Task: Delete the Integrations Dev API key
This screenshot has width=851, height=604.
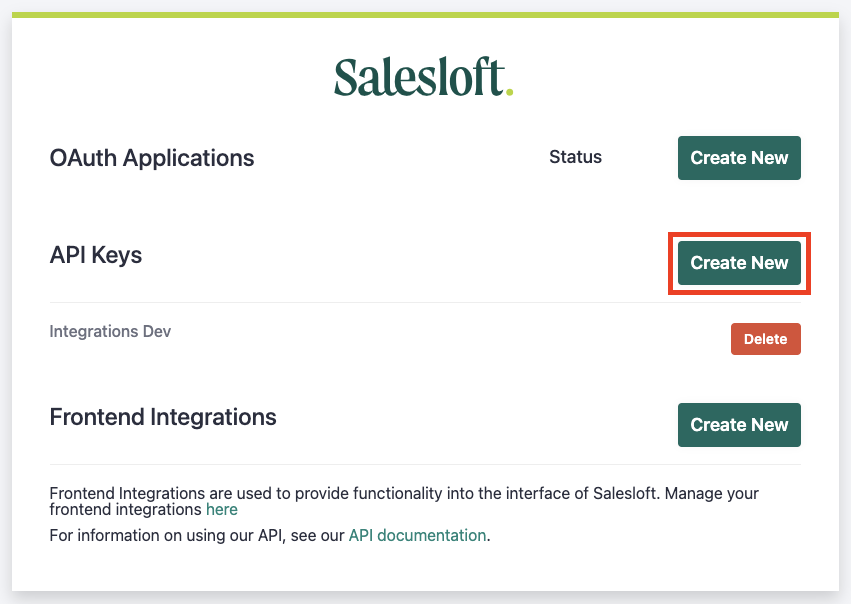Action: point(765,339)
